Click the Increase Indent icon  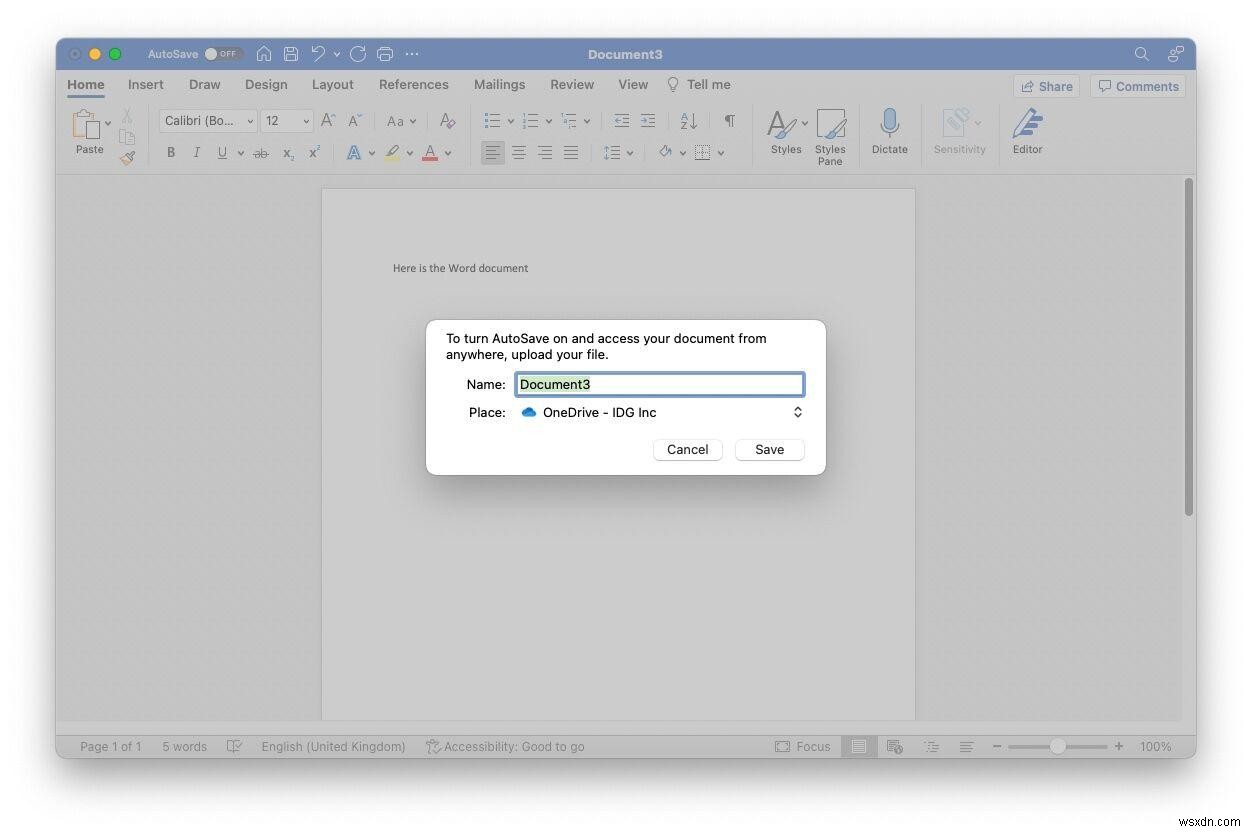(648, 121)
